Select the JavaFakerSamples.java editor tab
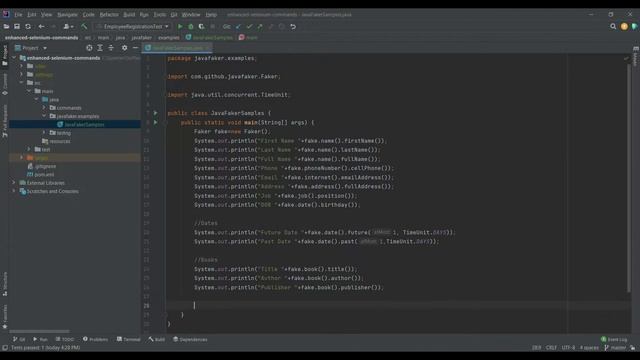Viewport: 640px width, 360px height. pos(177,48)
